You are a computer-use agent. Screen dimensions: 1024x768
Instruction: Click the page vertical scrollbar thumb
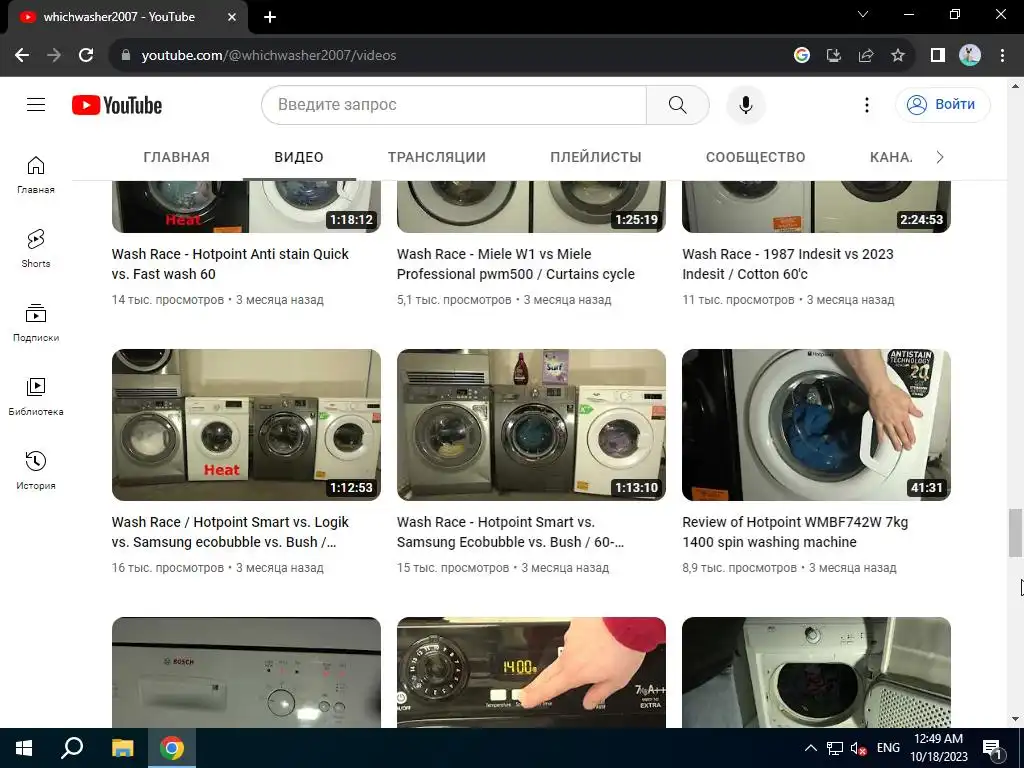(x=1015, y=533)
